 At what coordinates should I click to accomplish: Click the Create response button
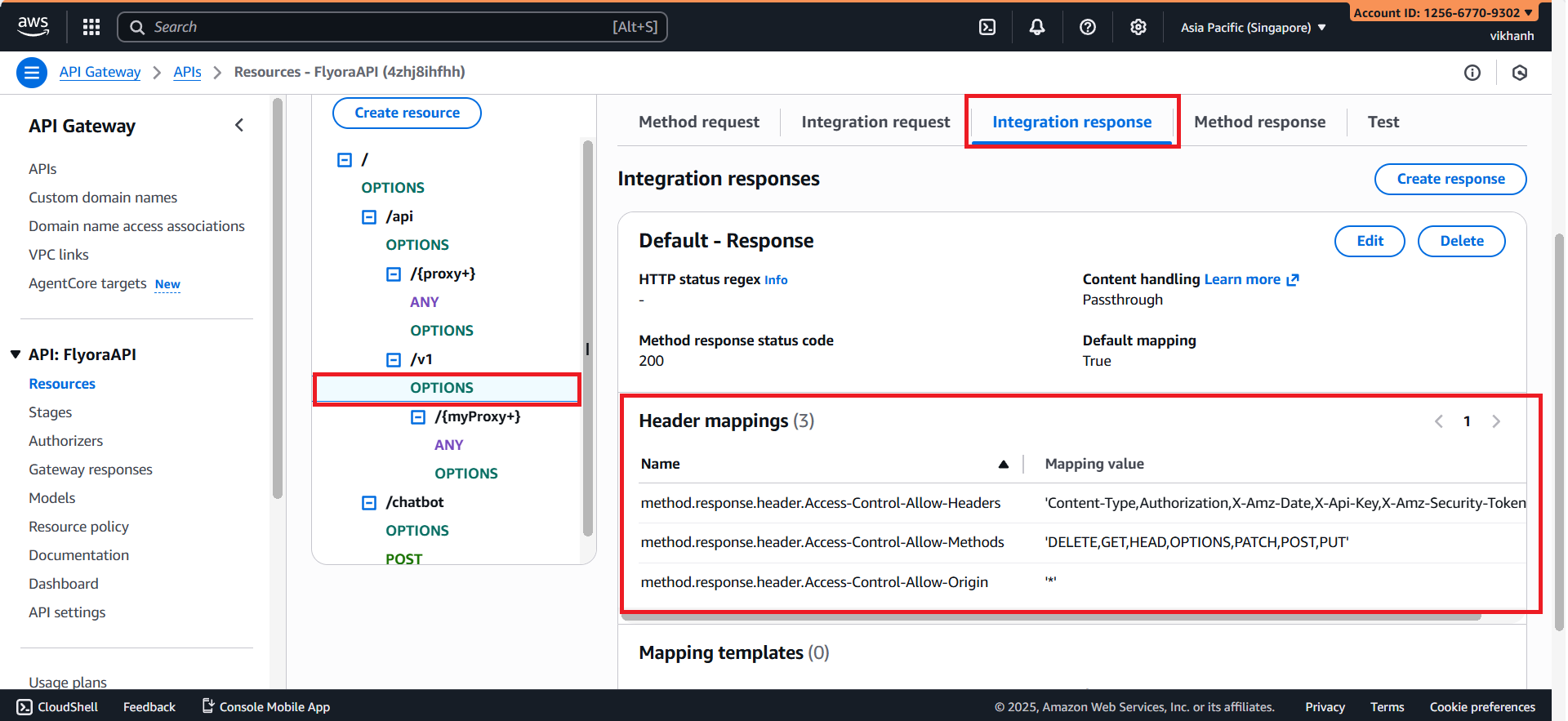(1450, 179)
